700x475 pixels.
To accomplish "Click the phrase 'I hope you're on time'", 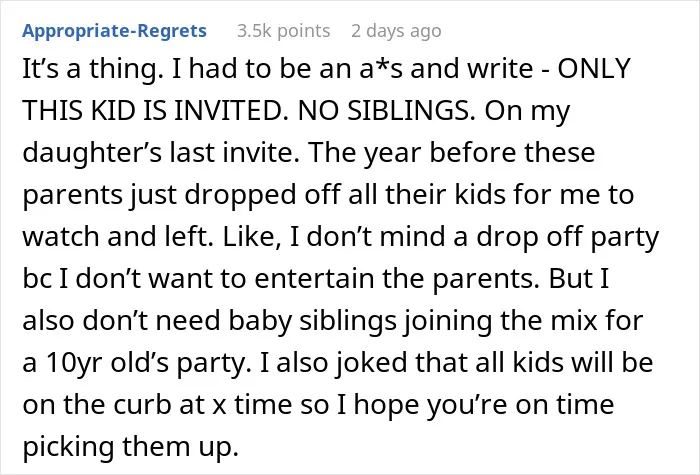I will click(x=475, y=405).
